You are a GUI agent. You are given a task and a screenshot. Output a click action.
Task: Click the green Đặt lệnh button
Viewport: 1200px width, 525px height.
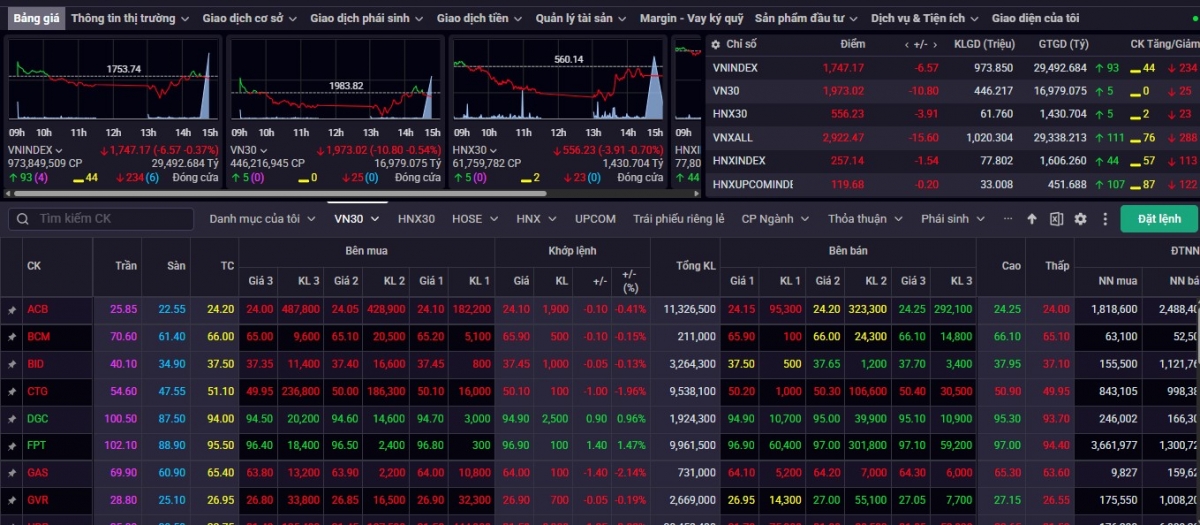[x=1158, y=219]
